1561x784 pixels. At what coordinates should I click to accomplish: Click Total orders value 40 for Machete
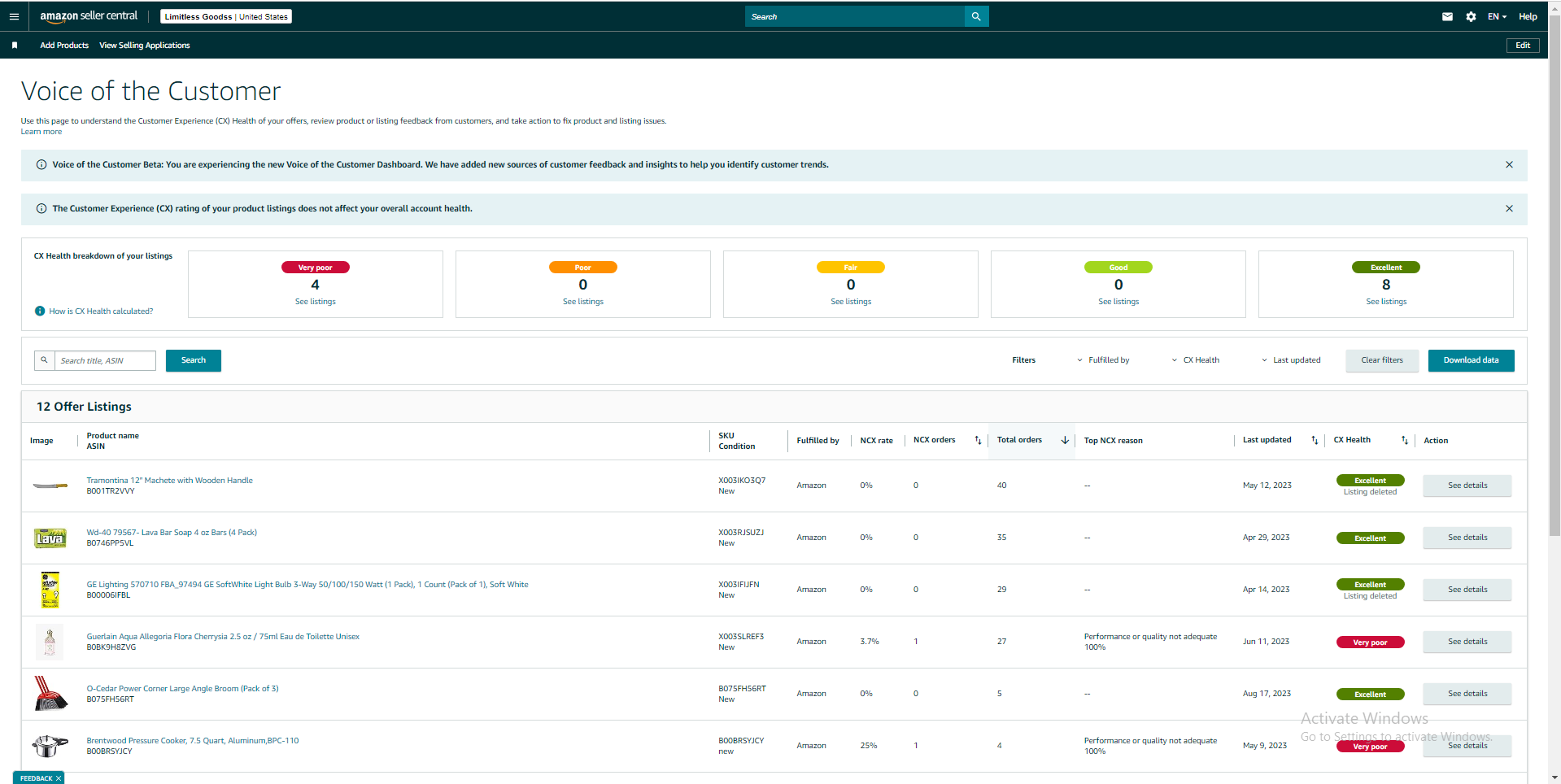(1002, 486)
